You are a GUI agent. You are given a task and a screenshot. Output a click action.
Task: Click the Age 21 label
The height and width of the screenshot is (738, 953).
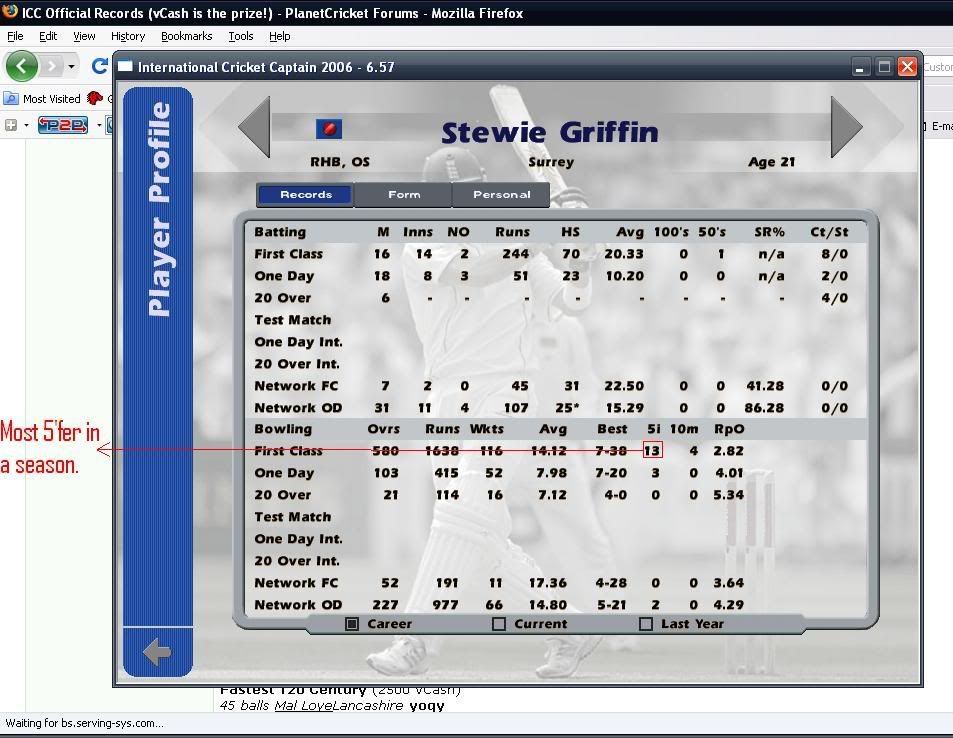(771, 162)
